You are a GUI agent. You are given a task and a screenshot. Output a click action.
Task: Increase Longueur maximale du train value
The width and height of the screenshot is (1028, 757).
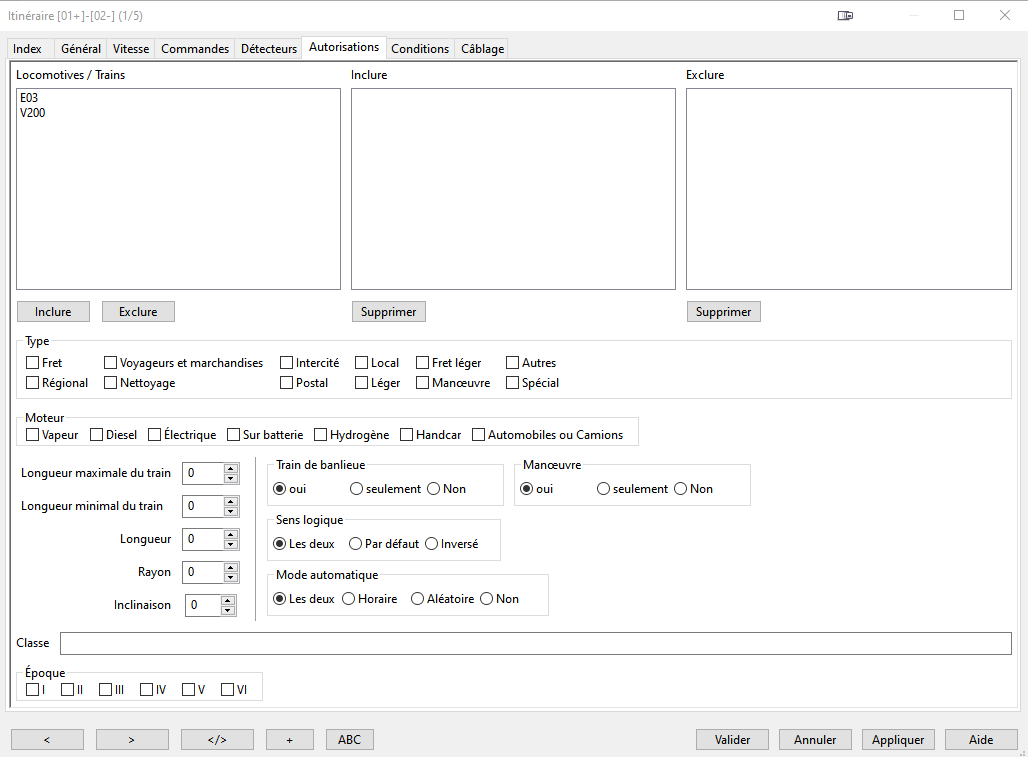(x=231, y=468)
